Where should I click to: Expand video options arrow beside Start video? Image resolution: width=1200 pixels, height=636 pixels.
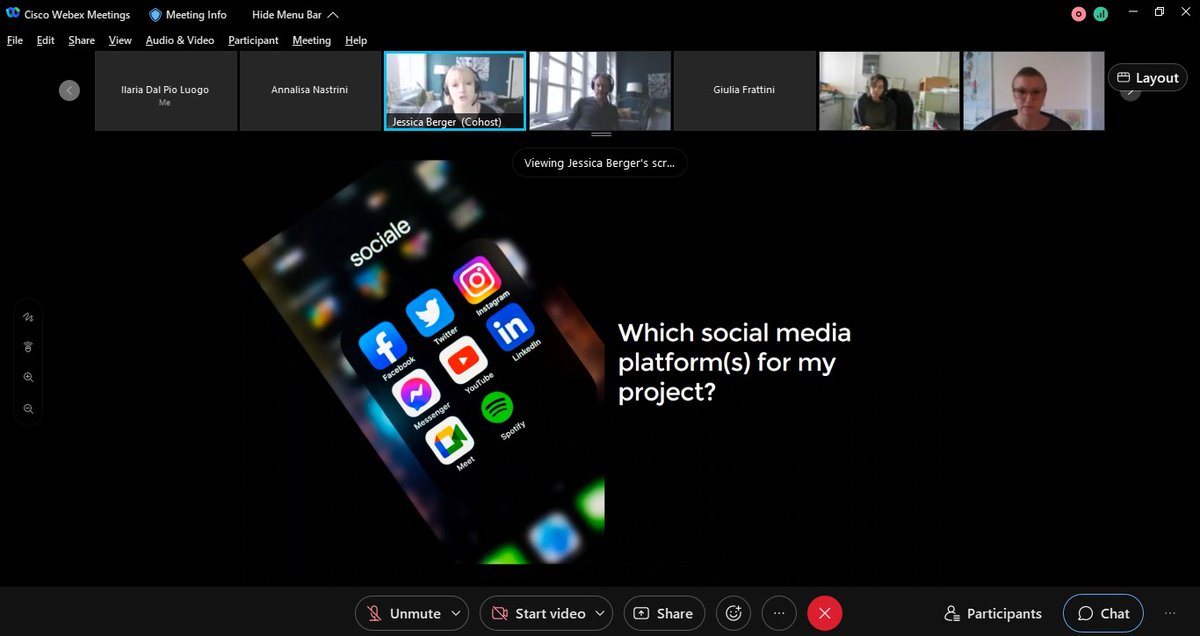(x=600, y=613)
